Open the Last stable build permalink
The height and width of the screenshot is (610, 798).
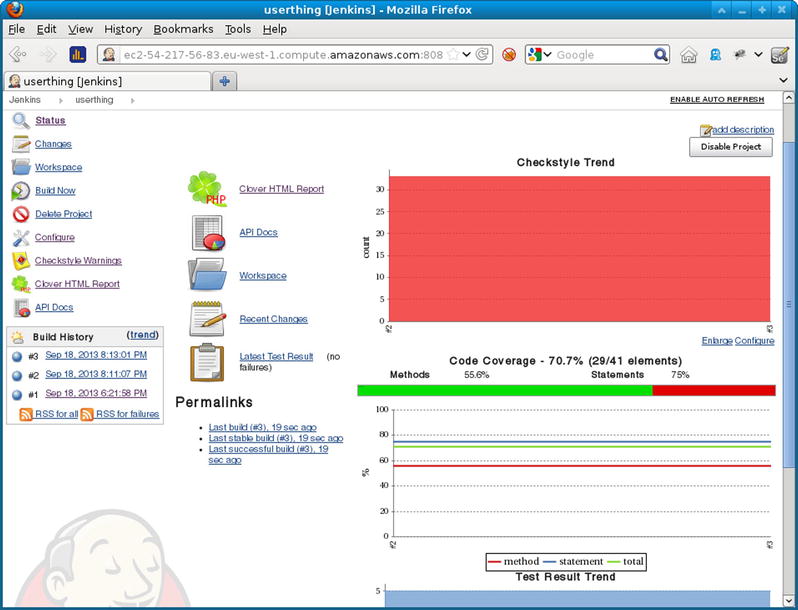coord(275,438)
